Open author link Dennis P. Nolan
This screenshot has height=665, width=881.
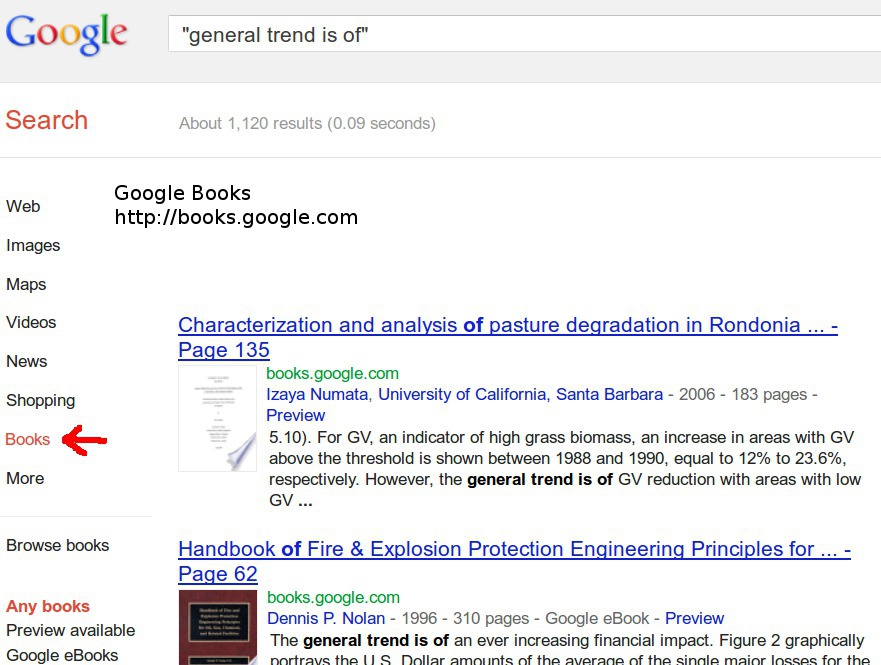click(326, 618)
